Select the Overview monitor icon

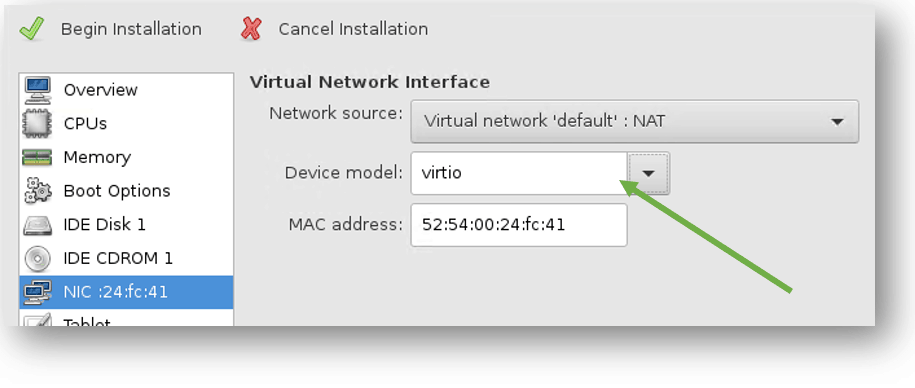37,90
